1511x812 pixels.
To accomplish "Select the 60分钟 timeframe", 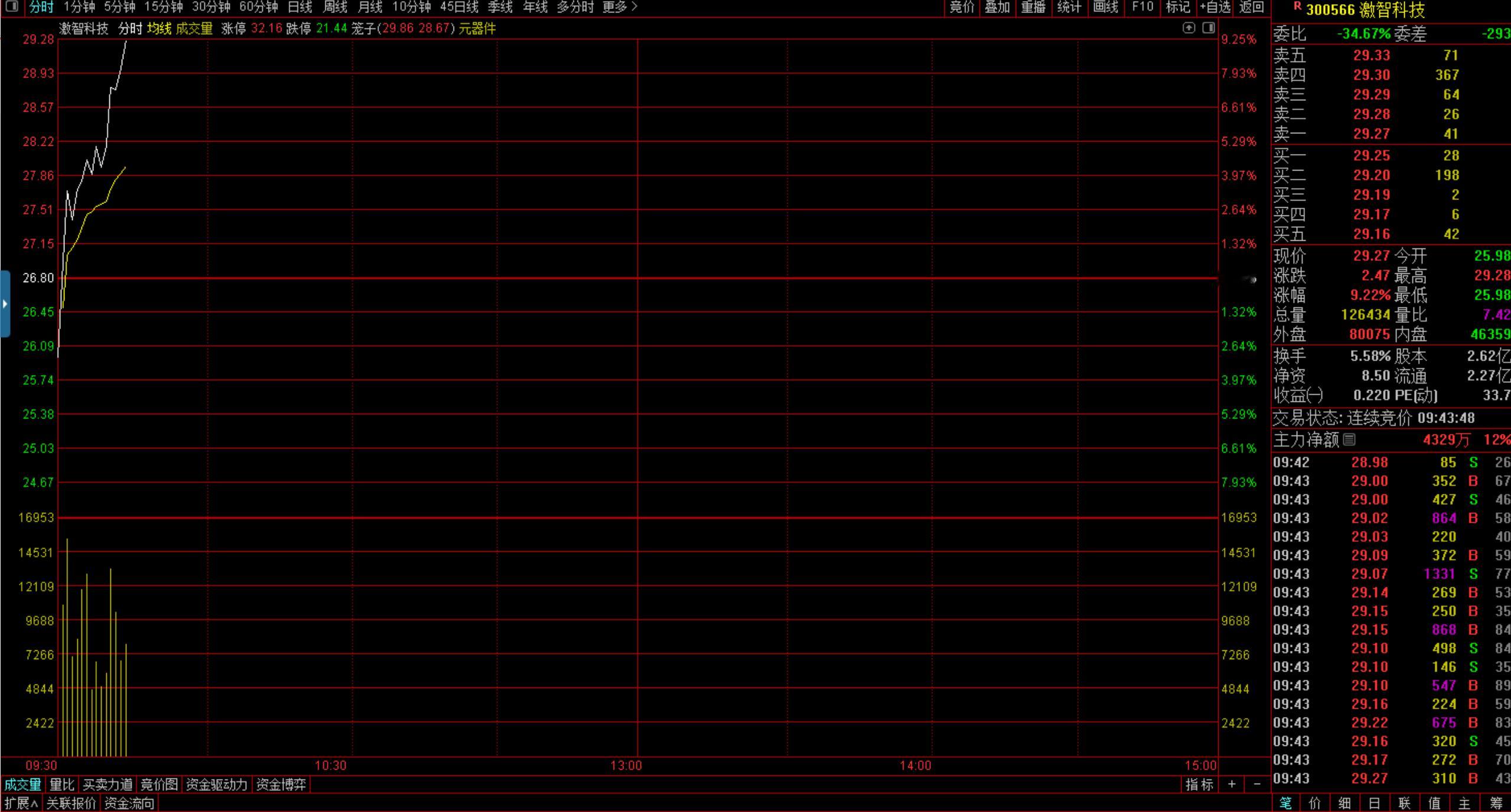I will click(x=259, y=7).
